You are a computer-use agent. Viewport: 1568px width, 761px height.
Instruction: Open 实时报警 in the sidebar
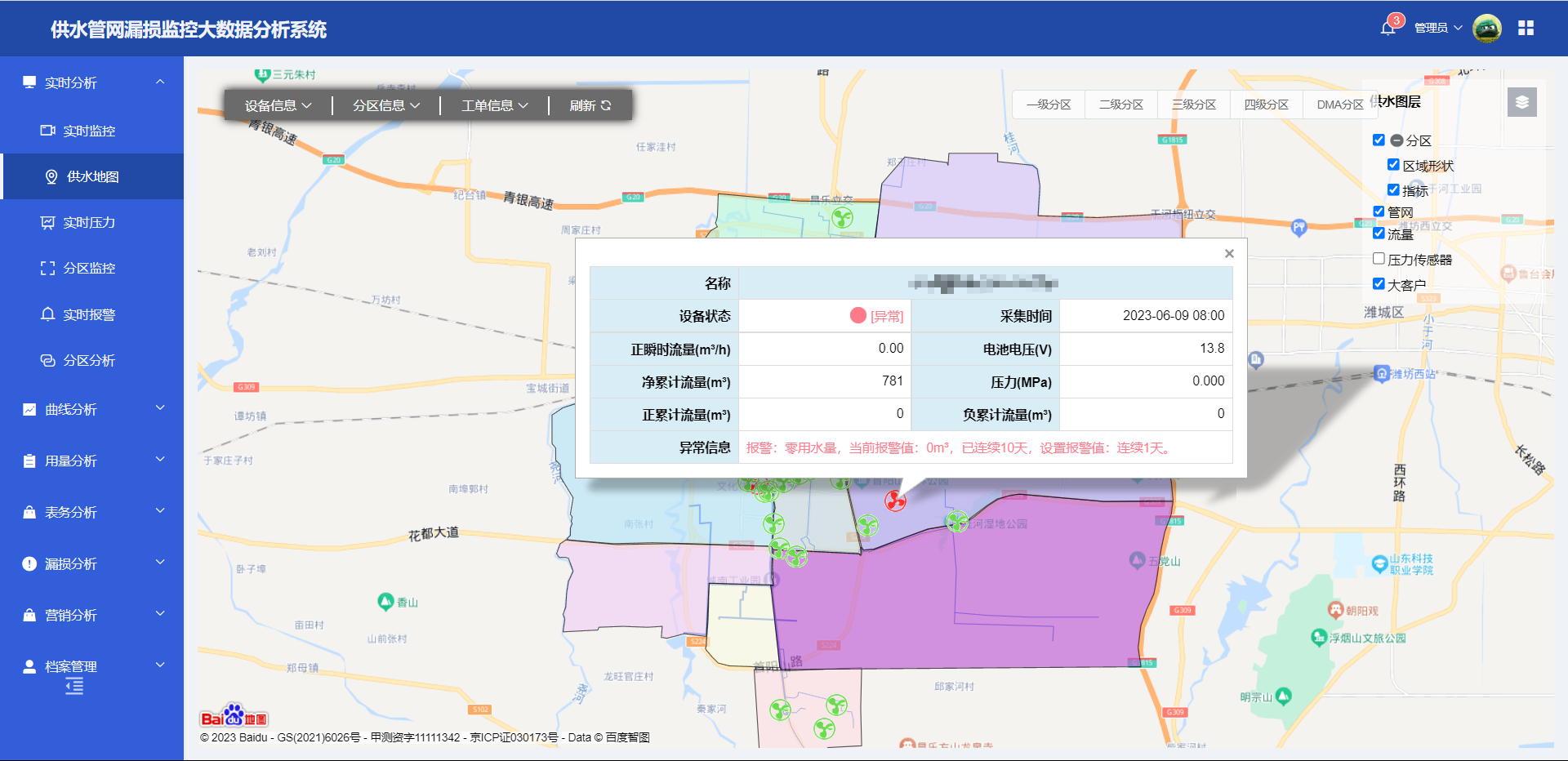click(x=89, y=314)
